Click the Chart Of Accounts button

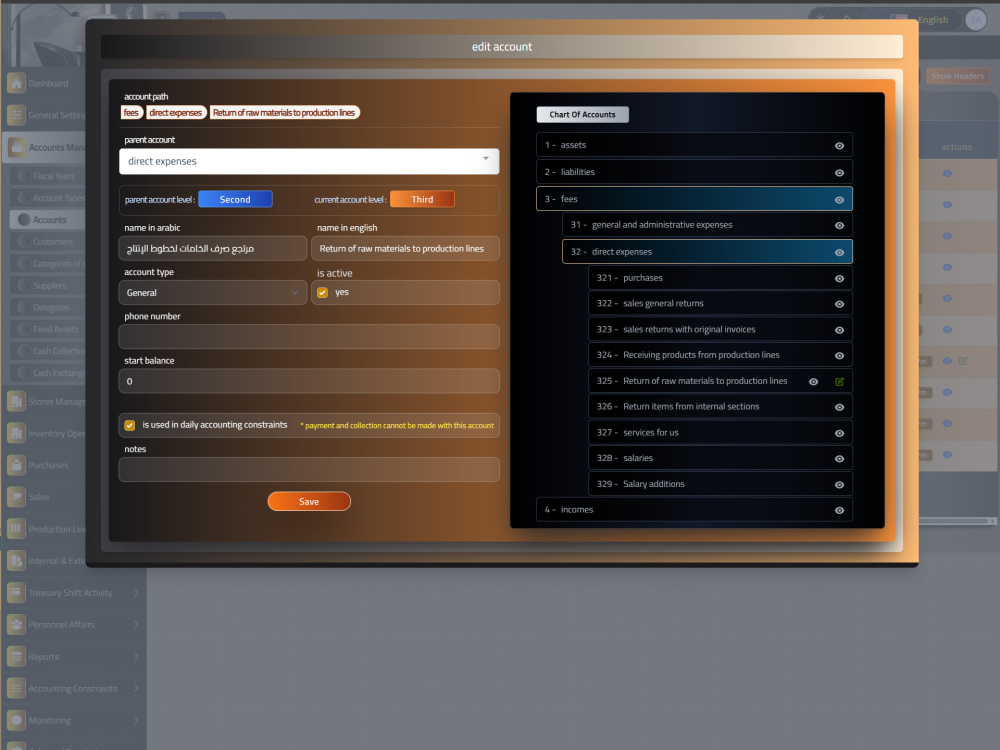[582, 115]
